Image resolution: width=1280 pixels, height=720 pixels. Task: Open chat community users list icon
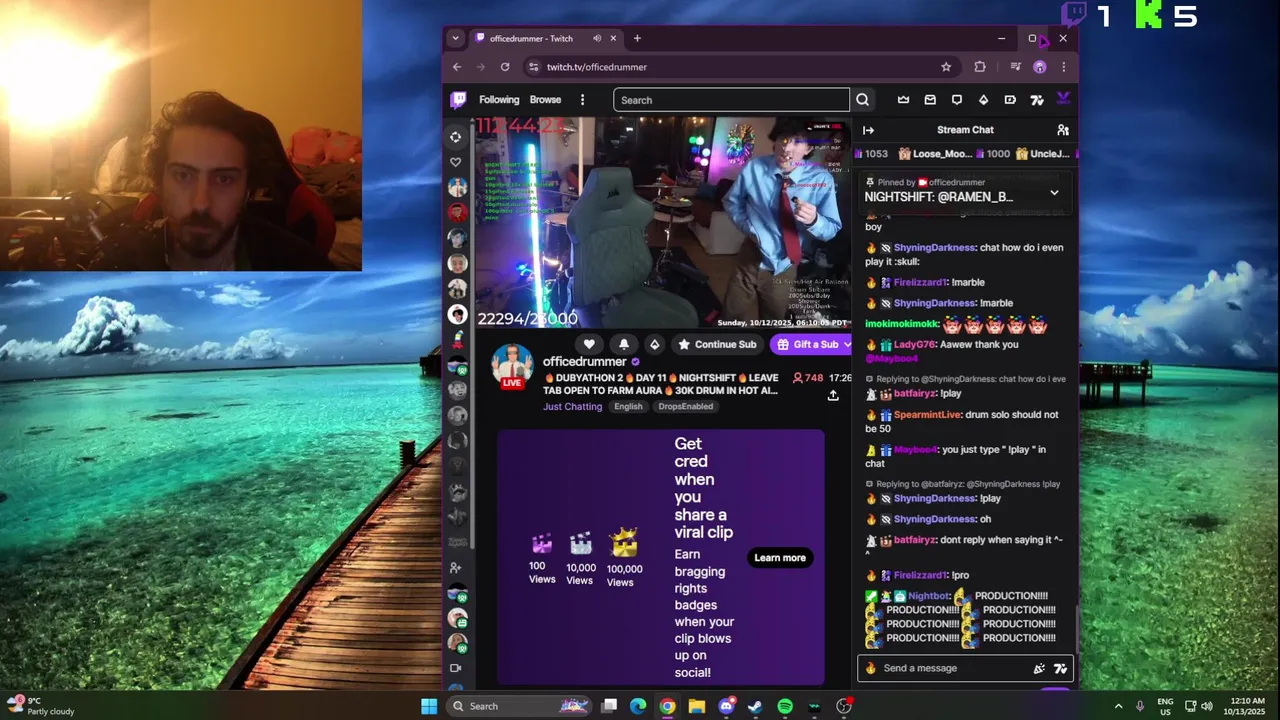click(1063, 130)
